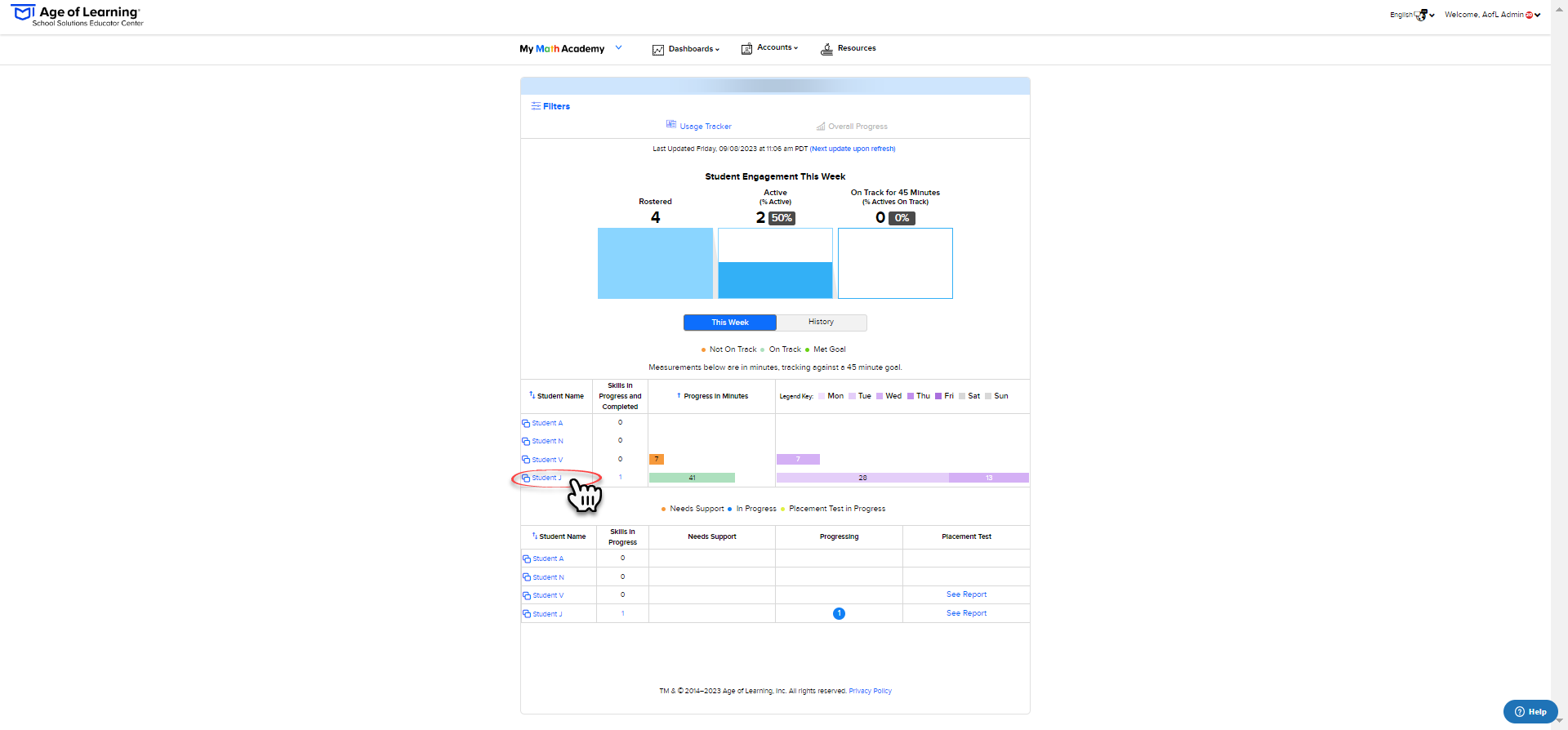Click Next update upon refresh link
This screenshot has width=1568, height=730.
click(853, 149)
